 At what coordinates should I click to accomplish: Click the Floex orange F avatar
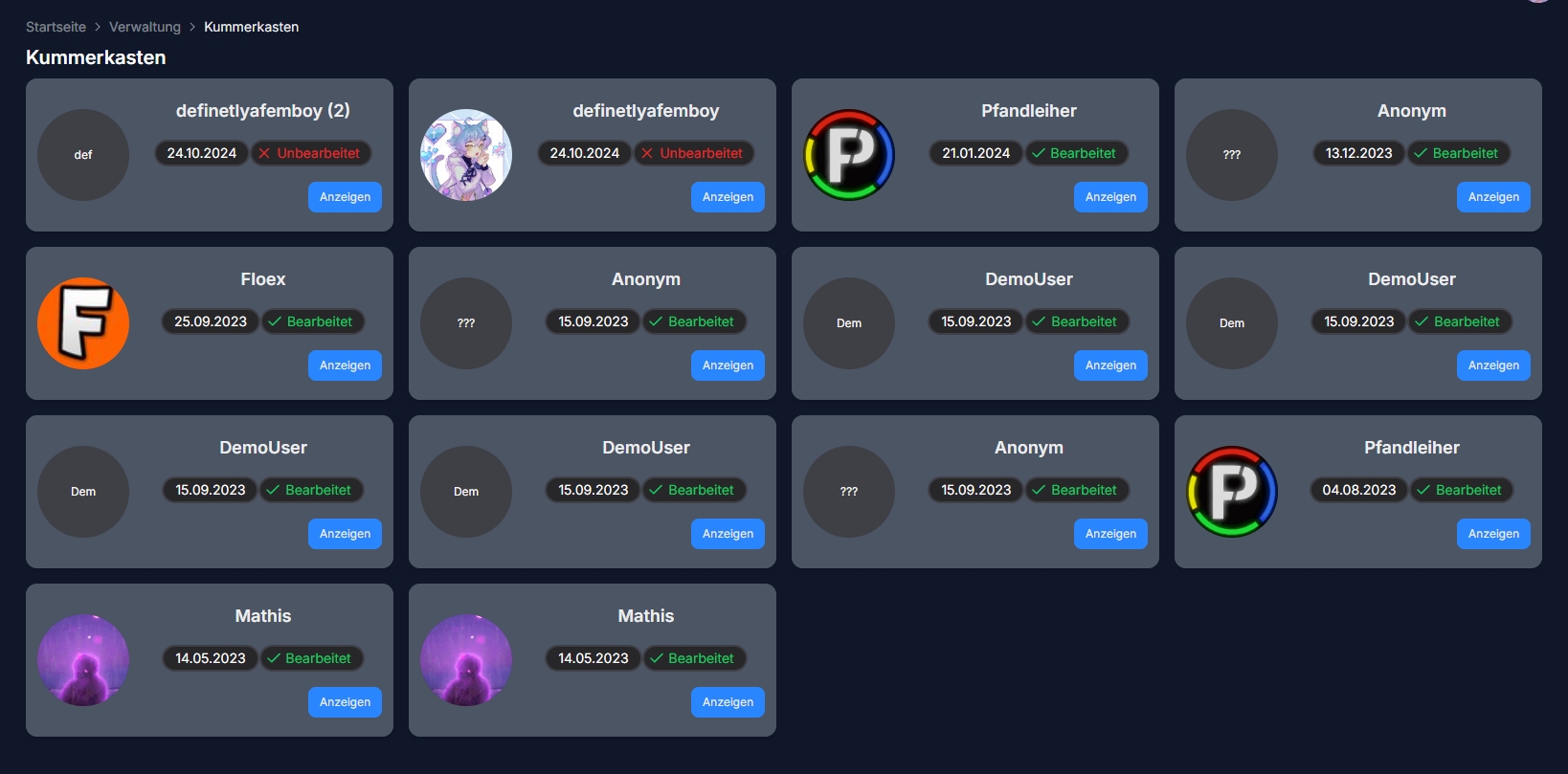click(x=83, y=323)
